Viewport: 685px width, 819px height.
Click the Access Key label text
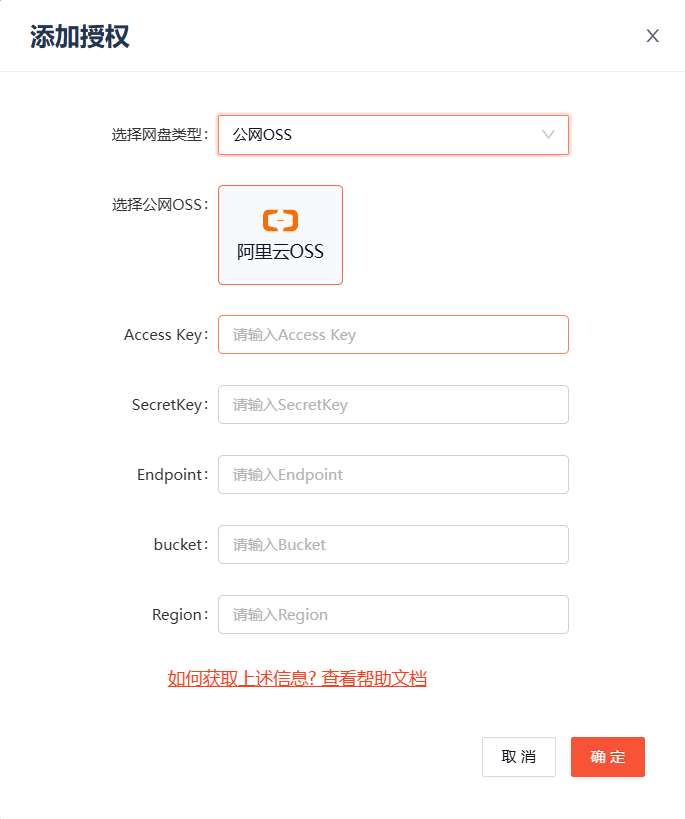pos(165,334)
